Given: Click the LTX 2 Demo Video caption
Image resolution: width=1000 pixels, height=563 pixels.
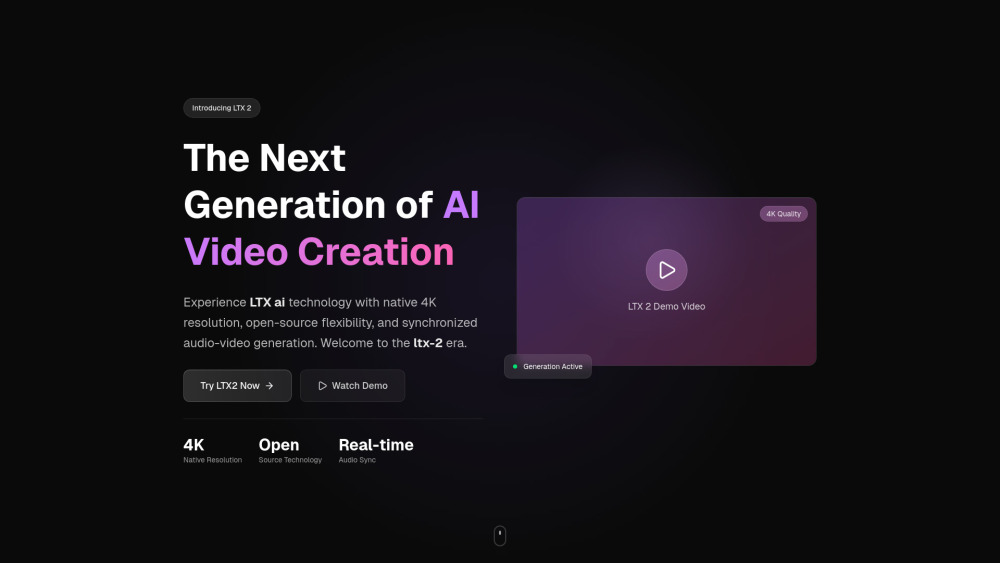Looking at the screenshot, I should point(666,307).
